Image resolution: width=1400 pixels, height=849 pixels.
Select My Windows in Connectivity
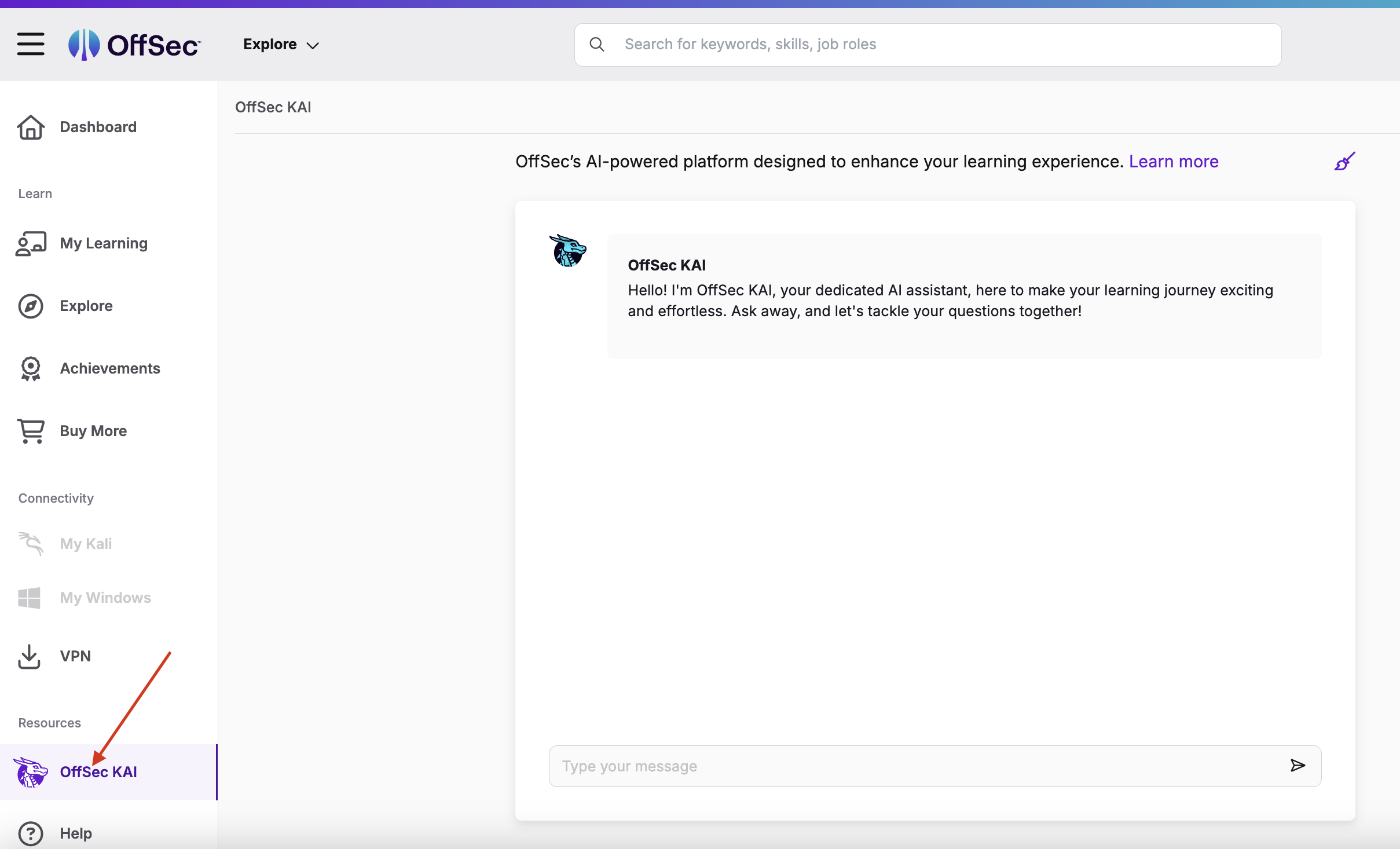pyautogui.click(x=105, y=598)
